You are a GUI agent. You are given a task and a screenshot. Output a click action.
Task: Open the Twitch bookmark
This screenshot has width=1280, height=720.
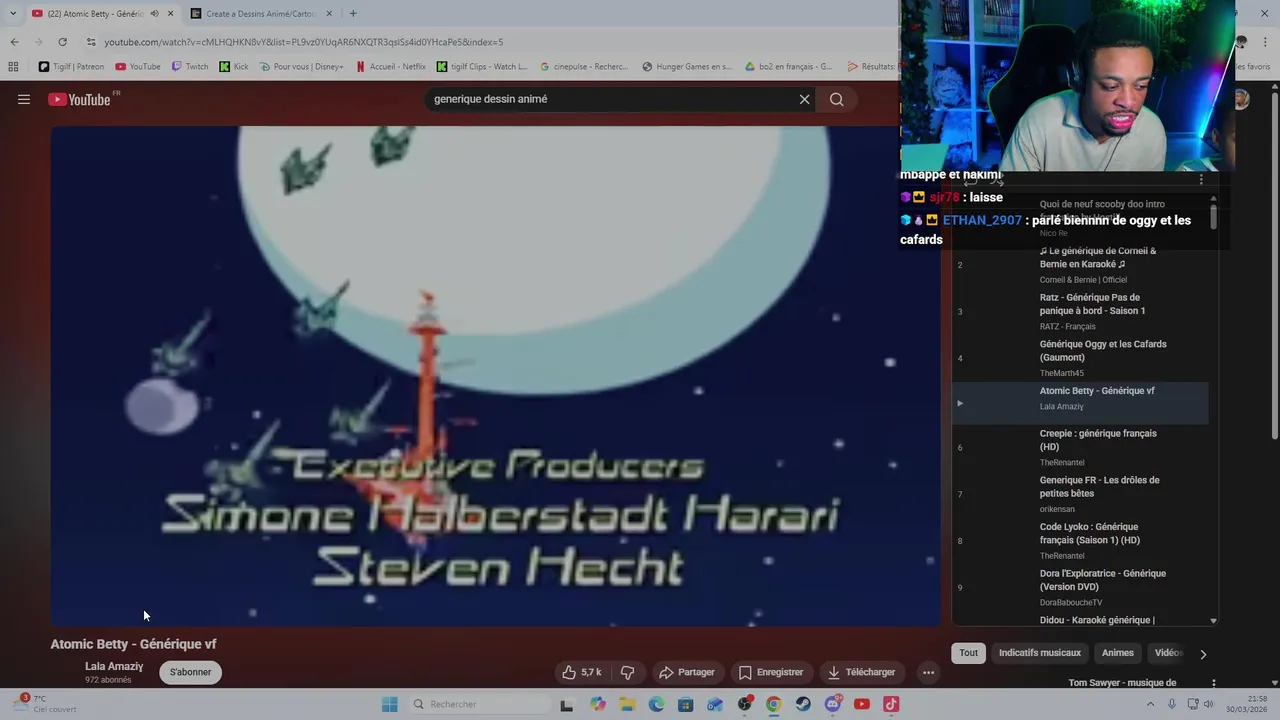coord(190,67)
